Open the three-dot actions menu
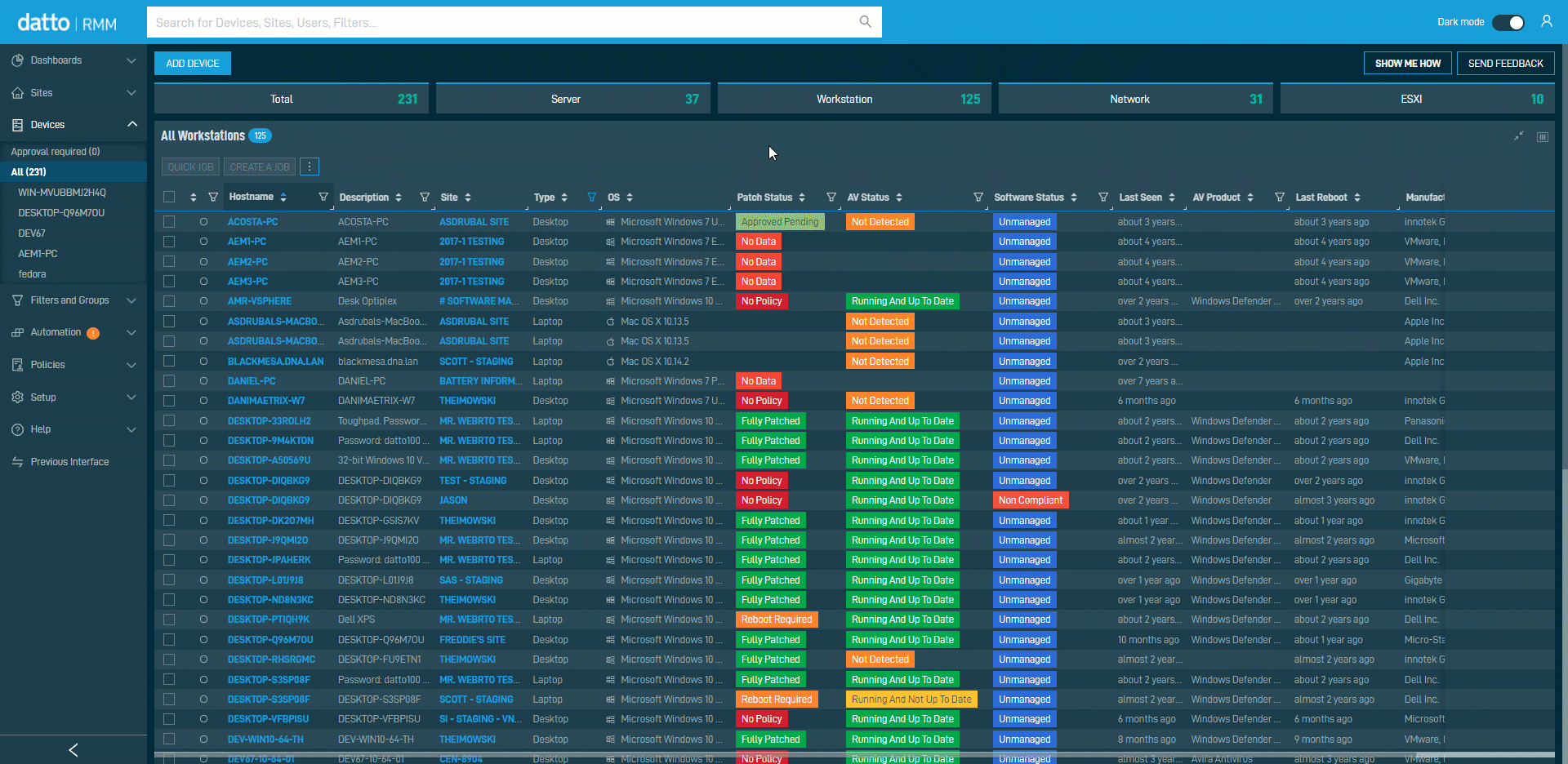1568x764 pixels. coord(310,167)
